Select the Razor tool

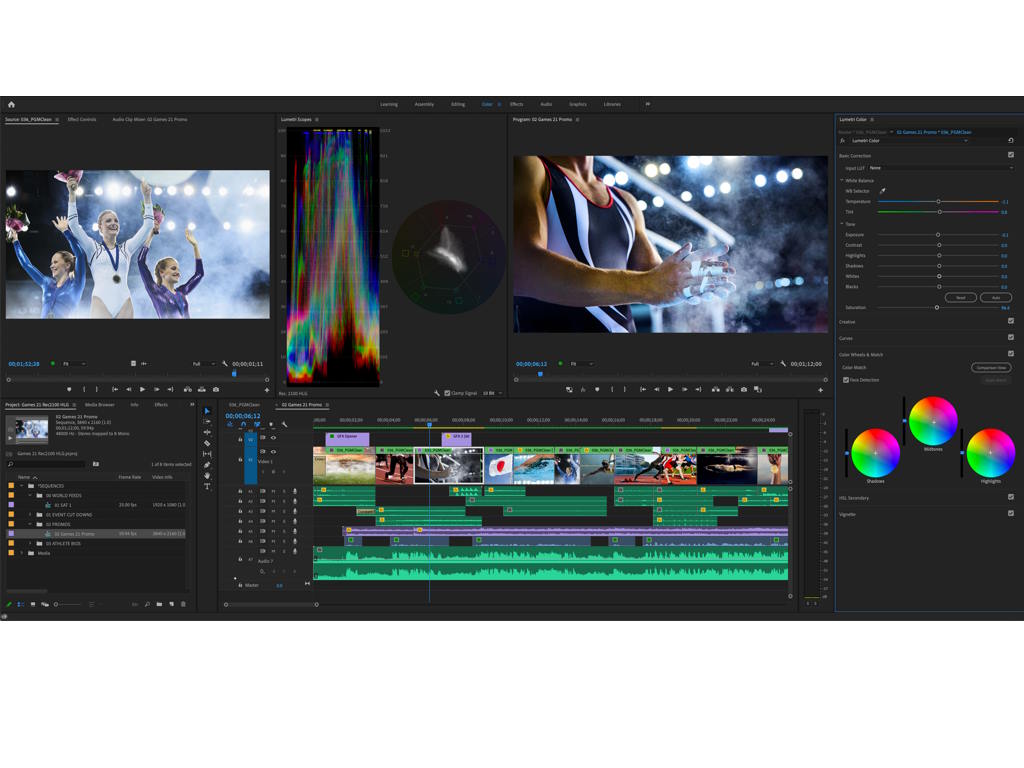click(207, 443)
